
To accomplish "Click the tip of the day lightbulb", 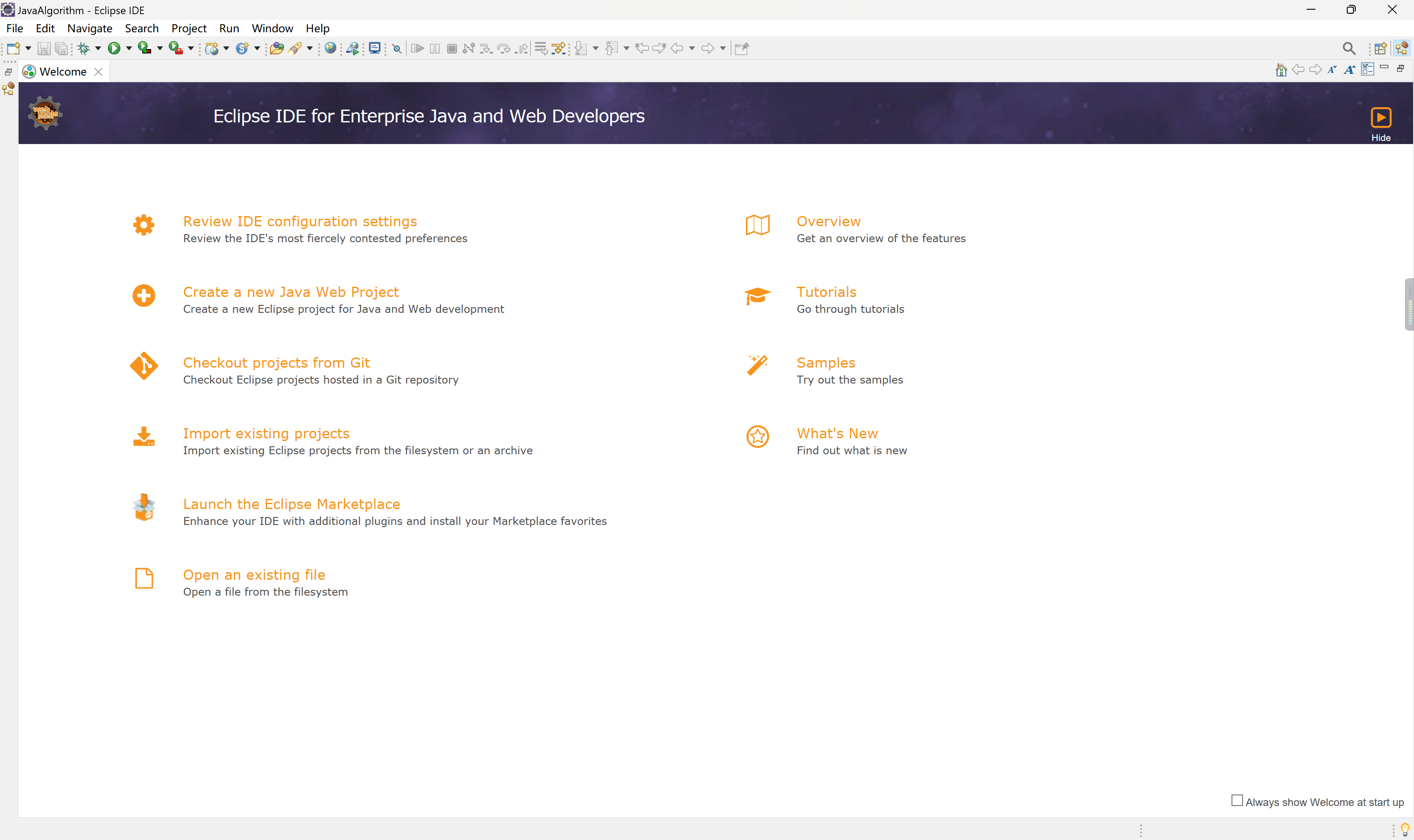I will 1404,830.
